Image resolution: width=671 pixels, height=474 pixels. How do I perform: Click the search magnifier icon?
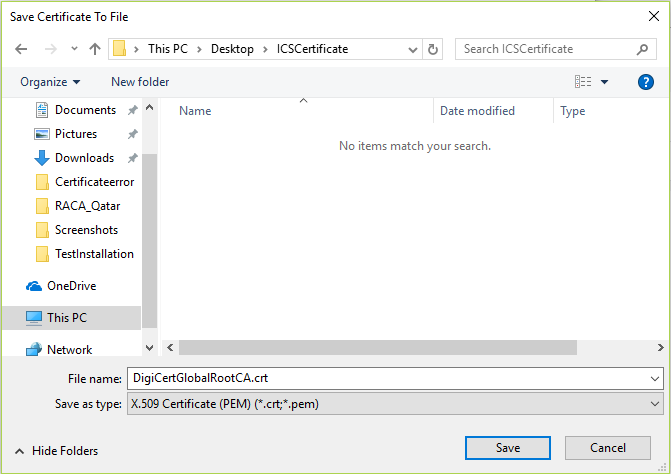click(x=642, y=49)
